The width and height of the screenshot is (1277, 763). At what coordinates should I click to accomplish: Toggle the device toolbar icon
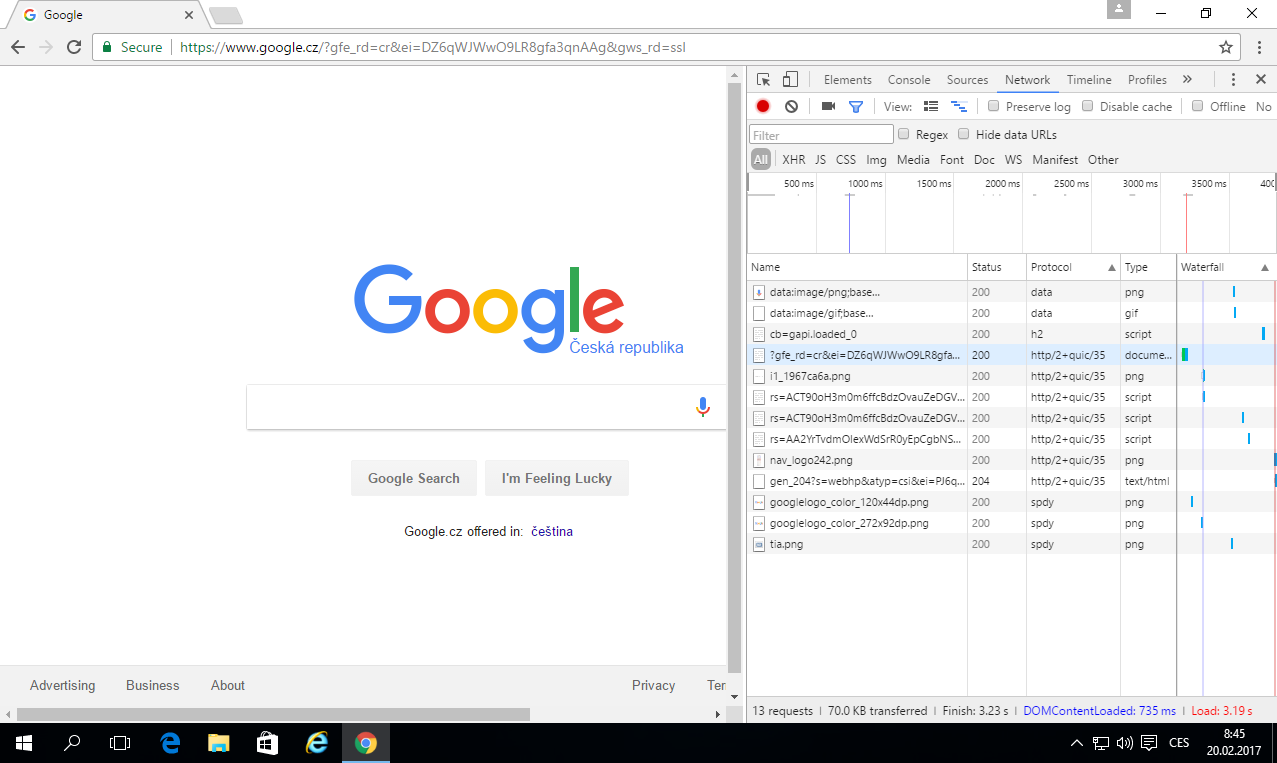click(x=790, y=80)
